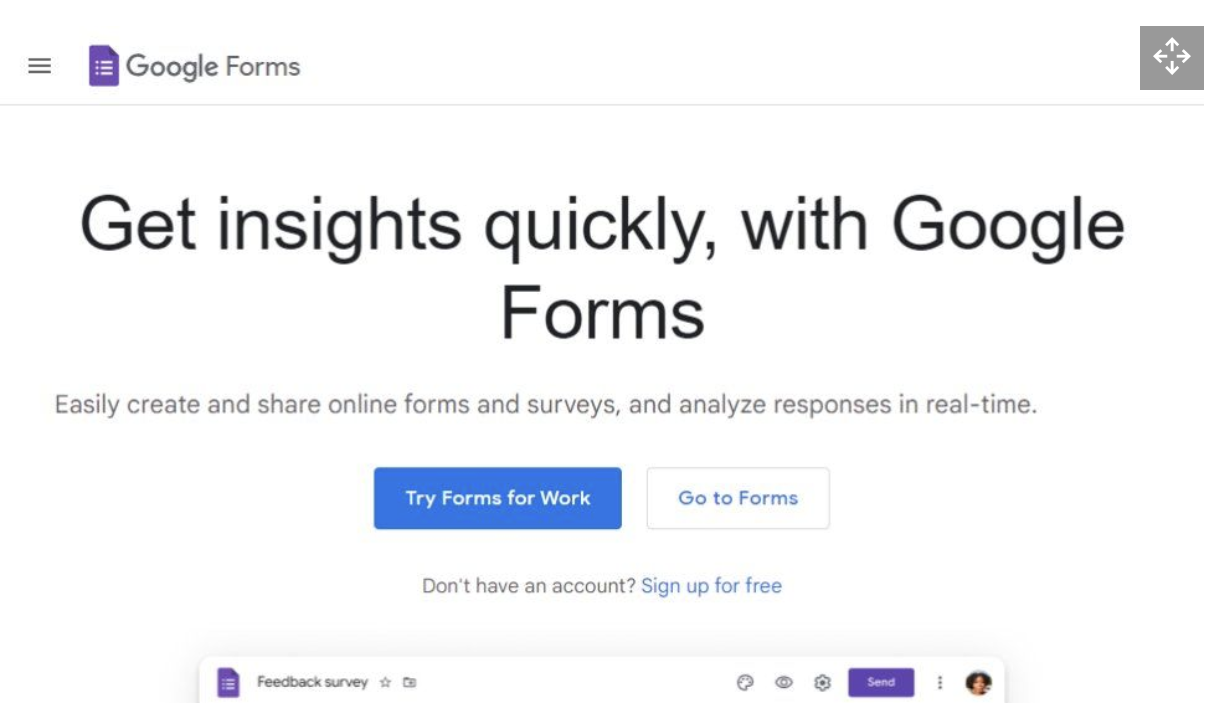1208x720 pixels.
Task: Click the move to folder icon
Action: tap(409, 682)
